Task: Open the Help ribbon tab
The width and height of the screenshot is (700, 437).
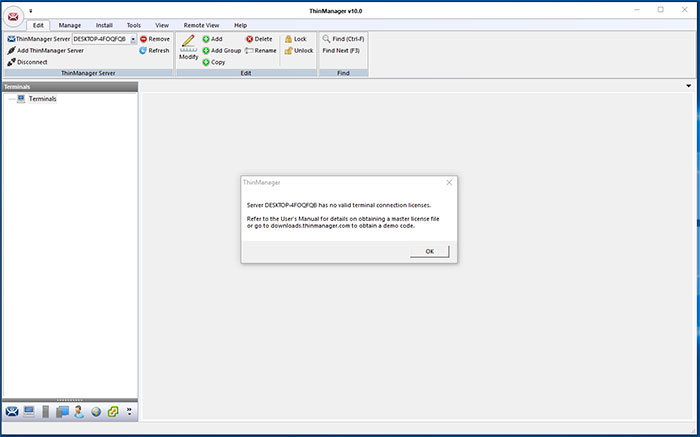Action: tap(240, 25)
